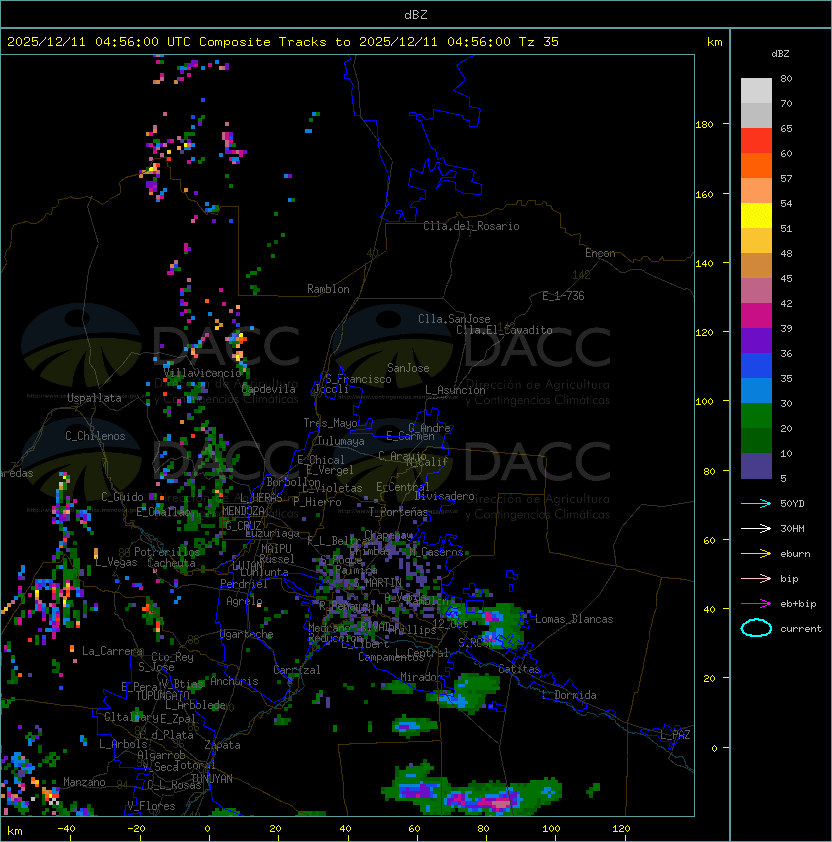Screen dimensions: 832x842
Task: Click the 'C_Guido' map label
Action: pyautogui.click(x=122, y=497)
